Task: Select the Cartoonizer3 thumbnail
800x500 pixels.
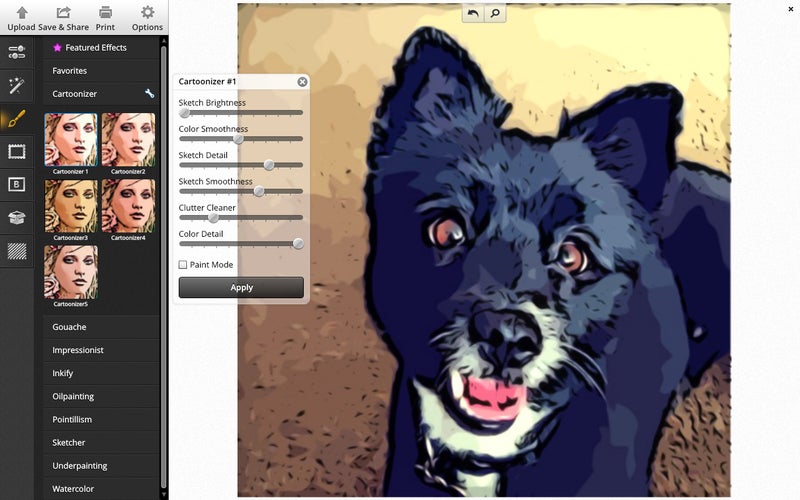Action: coord(71,210)
